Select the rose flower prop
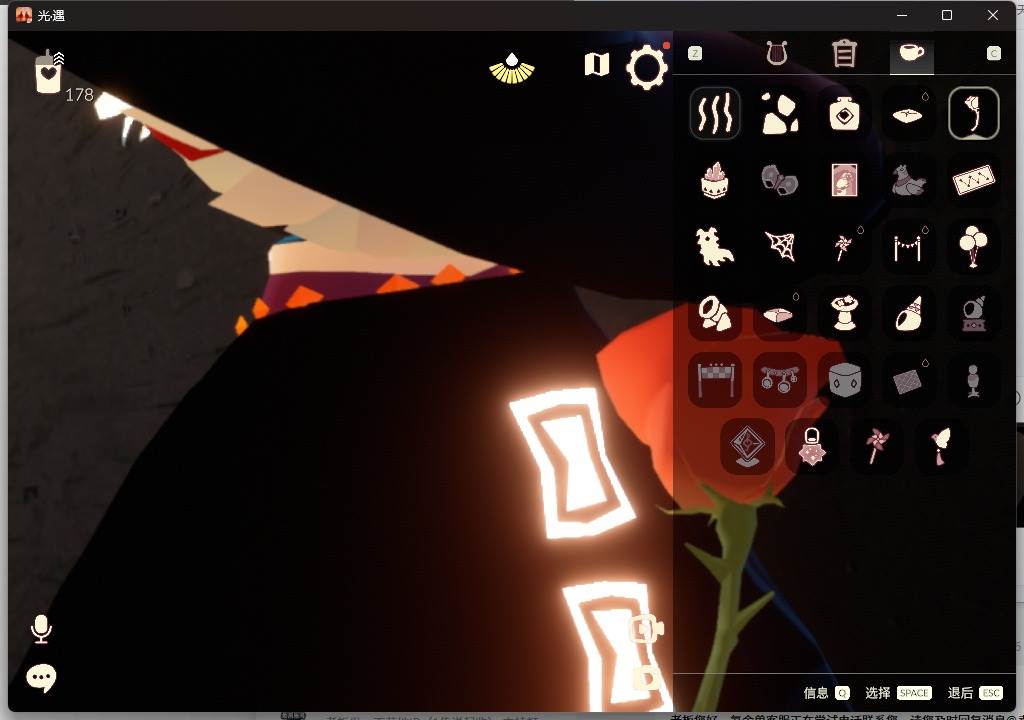The width and height of the screenshot is (1024, 720). 973,113
